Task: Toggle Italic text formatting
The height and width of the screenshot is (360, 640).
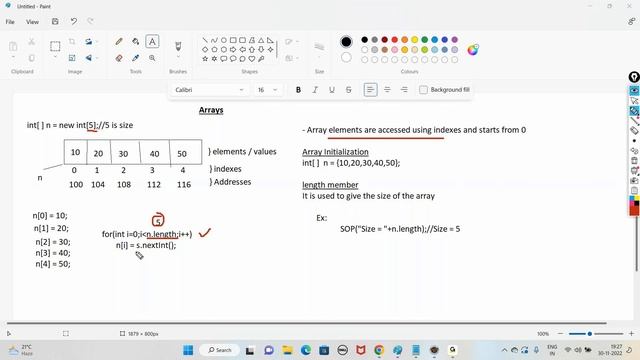Action: tap(315, 90)
